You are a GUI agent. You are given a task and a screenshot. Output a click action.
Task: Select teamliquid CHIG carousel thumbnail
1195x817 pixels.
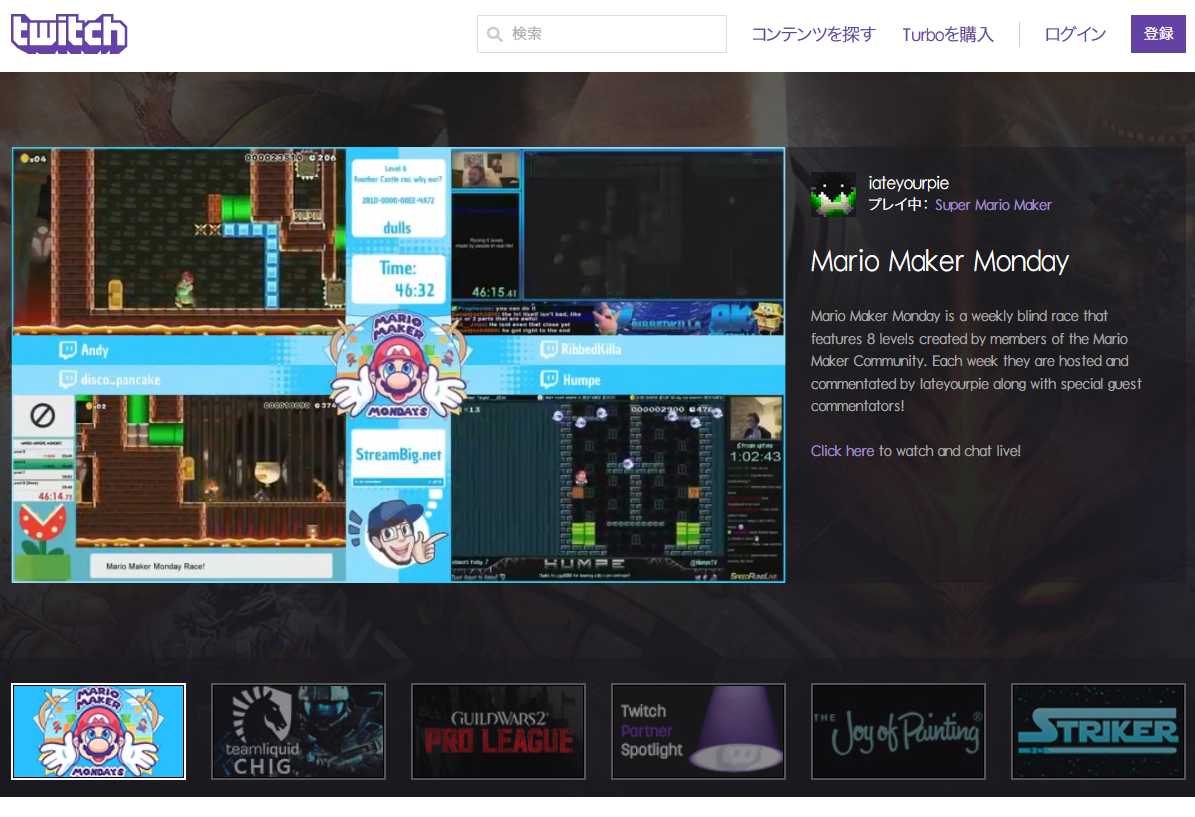[298, 732]
